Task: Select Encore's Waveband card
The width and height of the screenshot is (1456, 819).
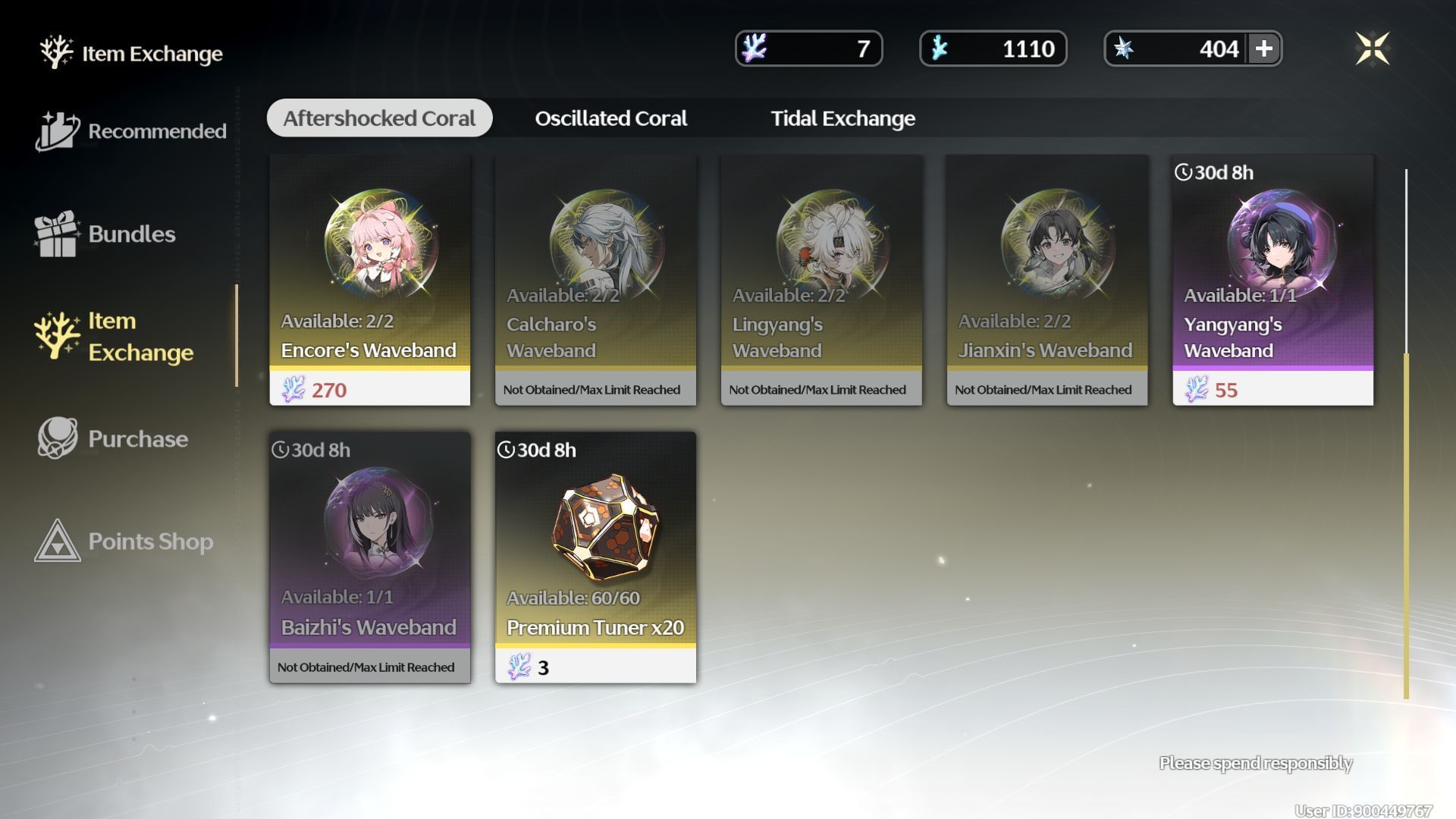Action: [x=370, y=280]
